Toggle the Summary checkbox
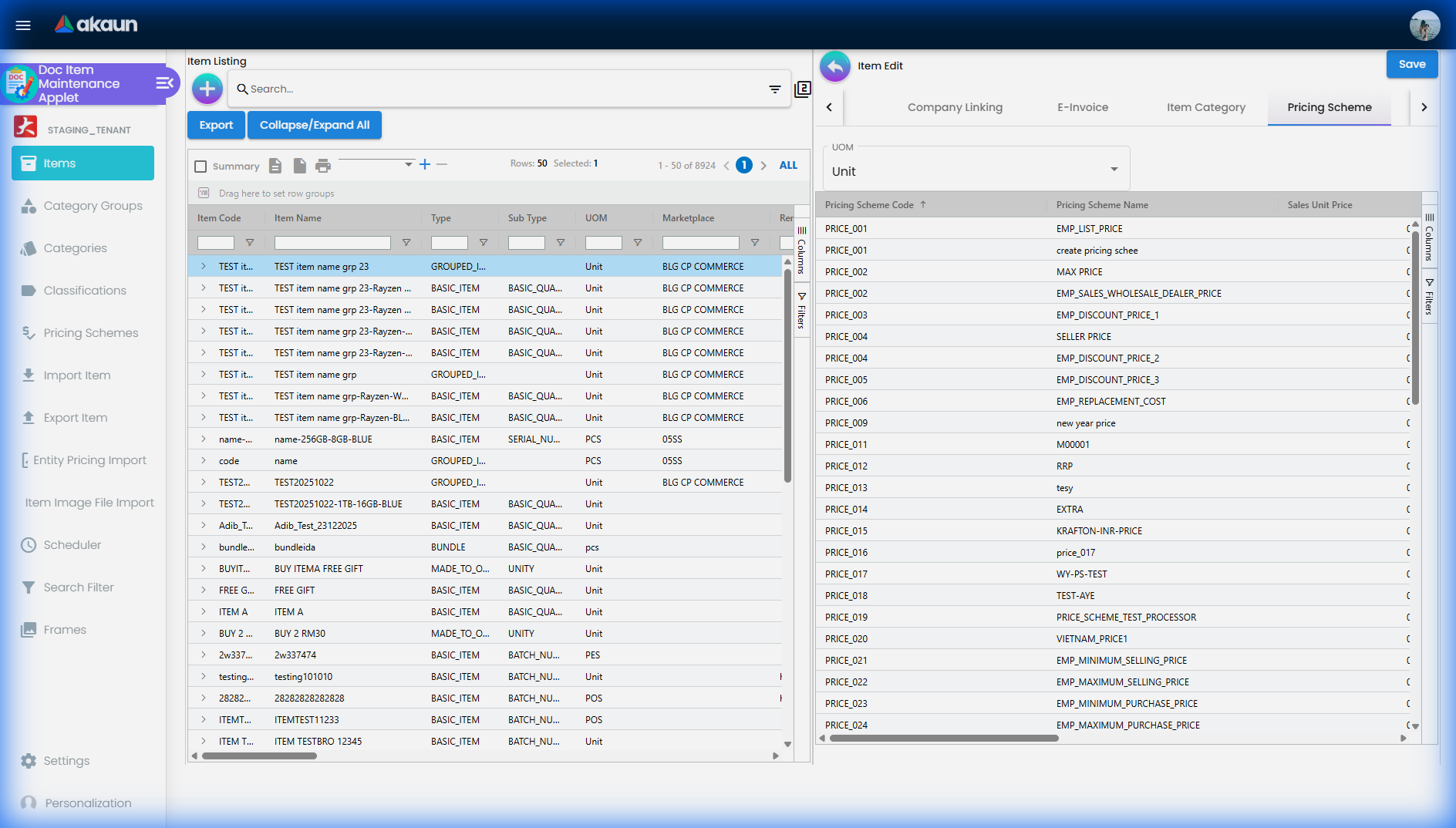This screenshot has height=828, width=1456. [x=201, y=167]
